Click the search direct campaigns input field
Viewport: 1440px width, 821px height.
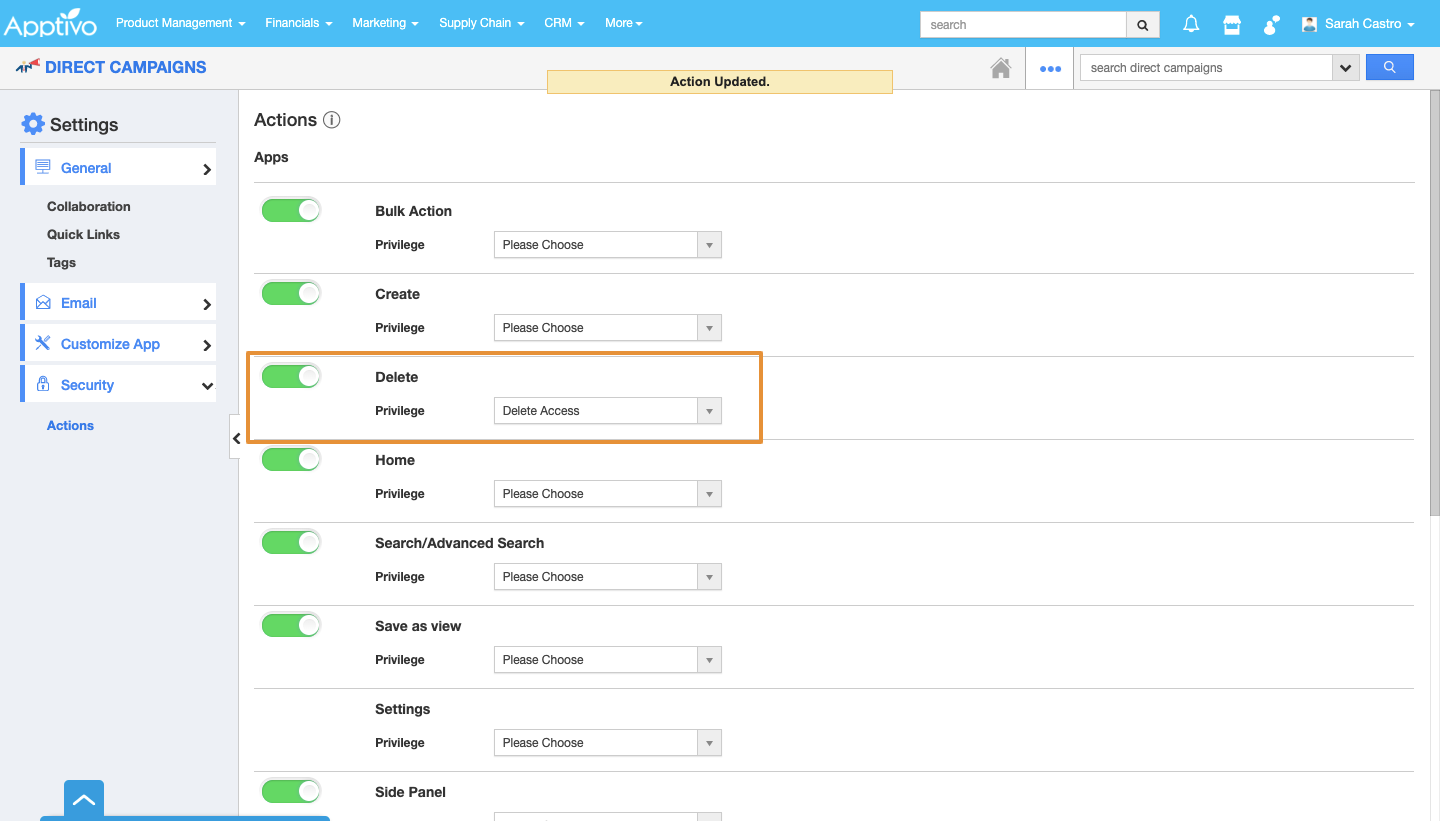(x=1205, y=68)
